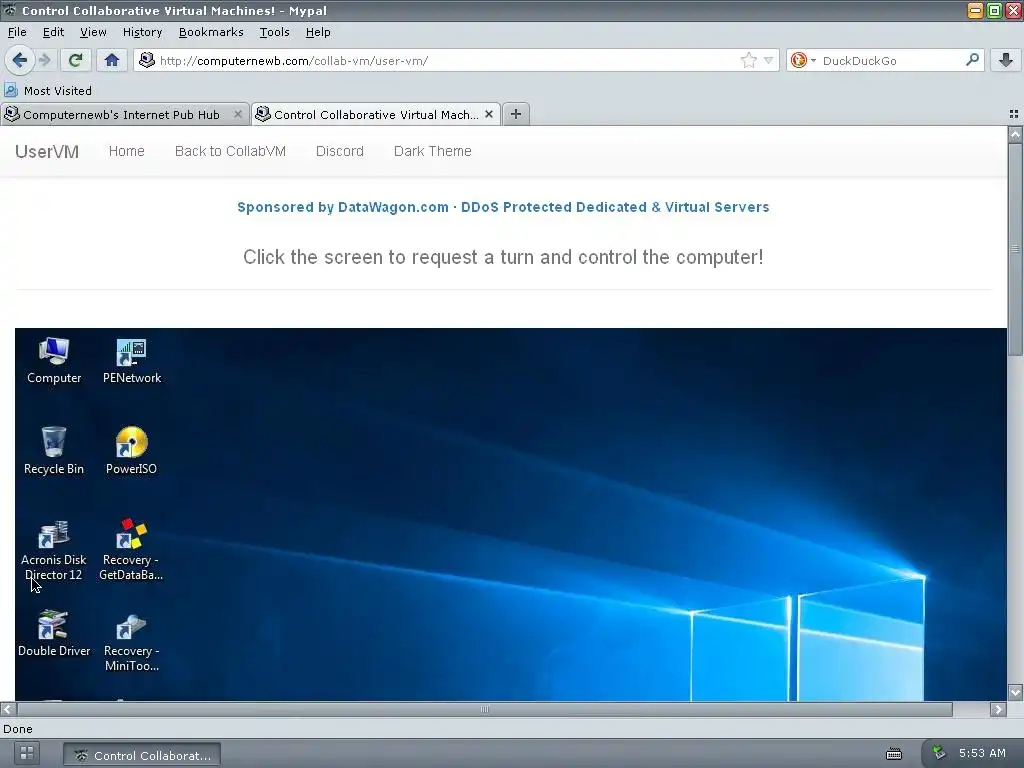Click the vertical scrollbar up arrow
1024x768 pixels.
click(1015, 135)
